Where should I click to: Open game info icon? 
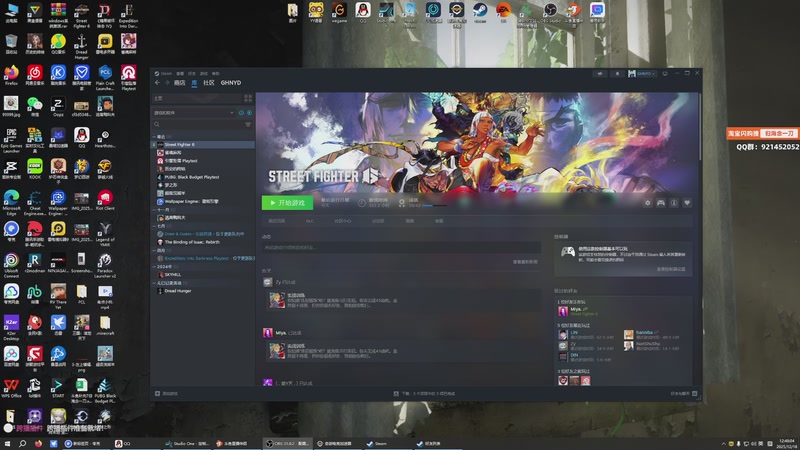pyautogui.click(x=674, y=203)
